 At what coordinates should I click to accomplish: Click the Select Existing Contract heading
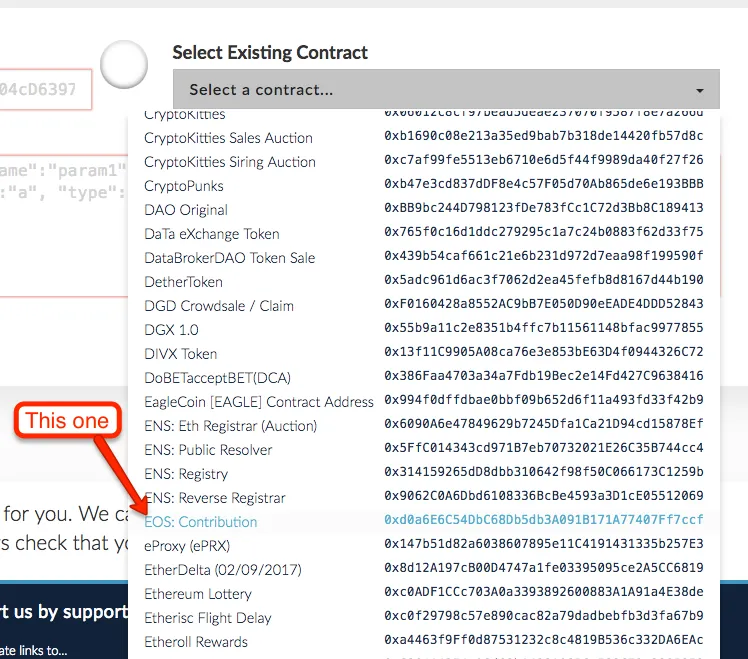pyautogui.click(x=270, y=52)
